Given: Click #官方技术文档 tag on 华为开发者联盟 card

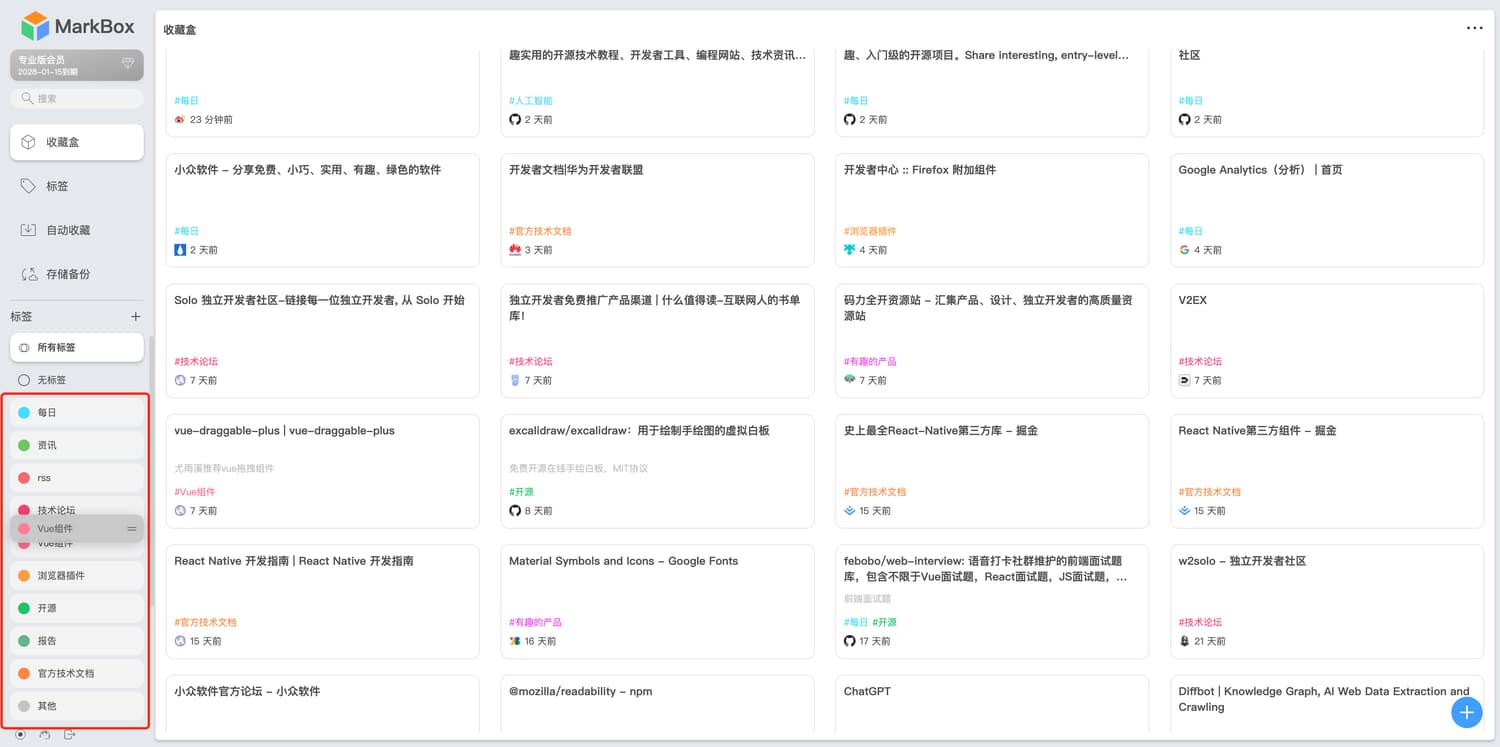Looking at the screenshot, I should 540,231.
